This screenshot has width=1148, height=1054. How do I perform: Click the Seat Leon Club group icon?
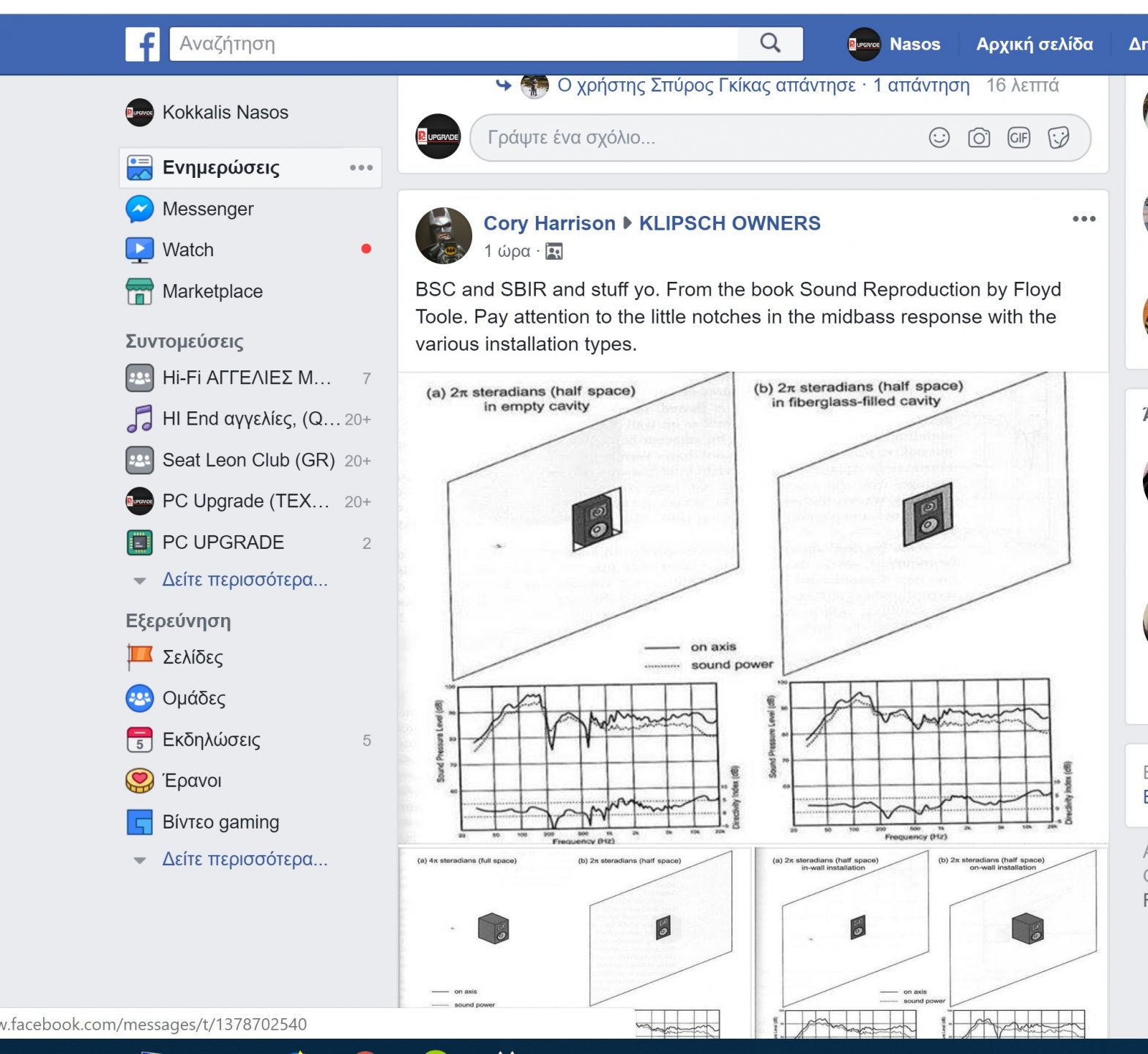(140, 460)
